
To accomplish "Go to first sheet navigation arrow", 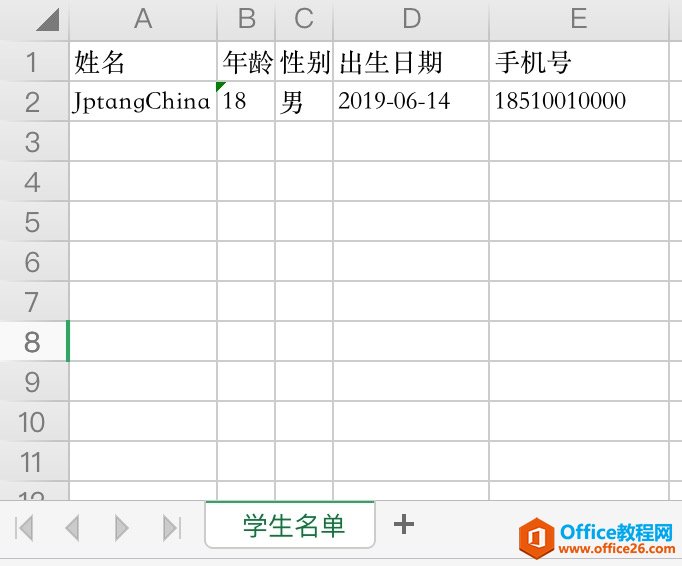I will coord(24,528).
